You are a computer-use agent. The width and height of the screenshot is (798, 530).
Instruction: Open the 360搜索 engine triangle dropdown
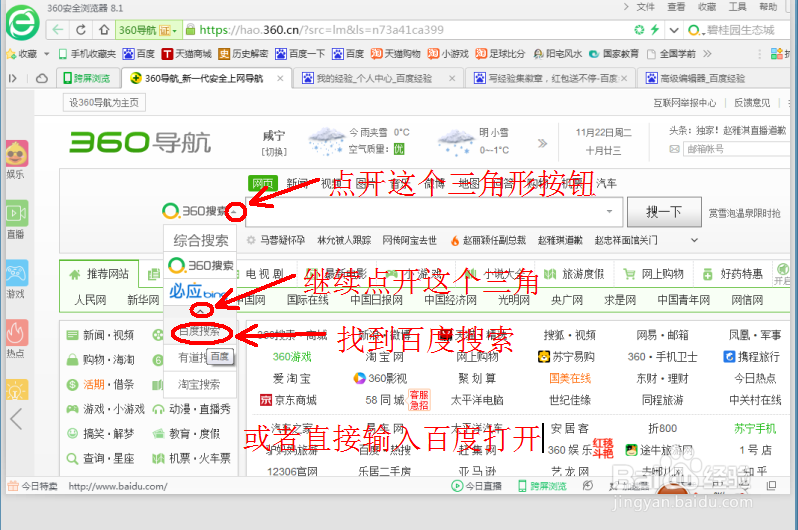[x=235, y=211]
